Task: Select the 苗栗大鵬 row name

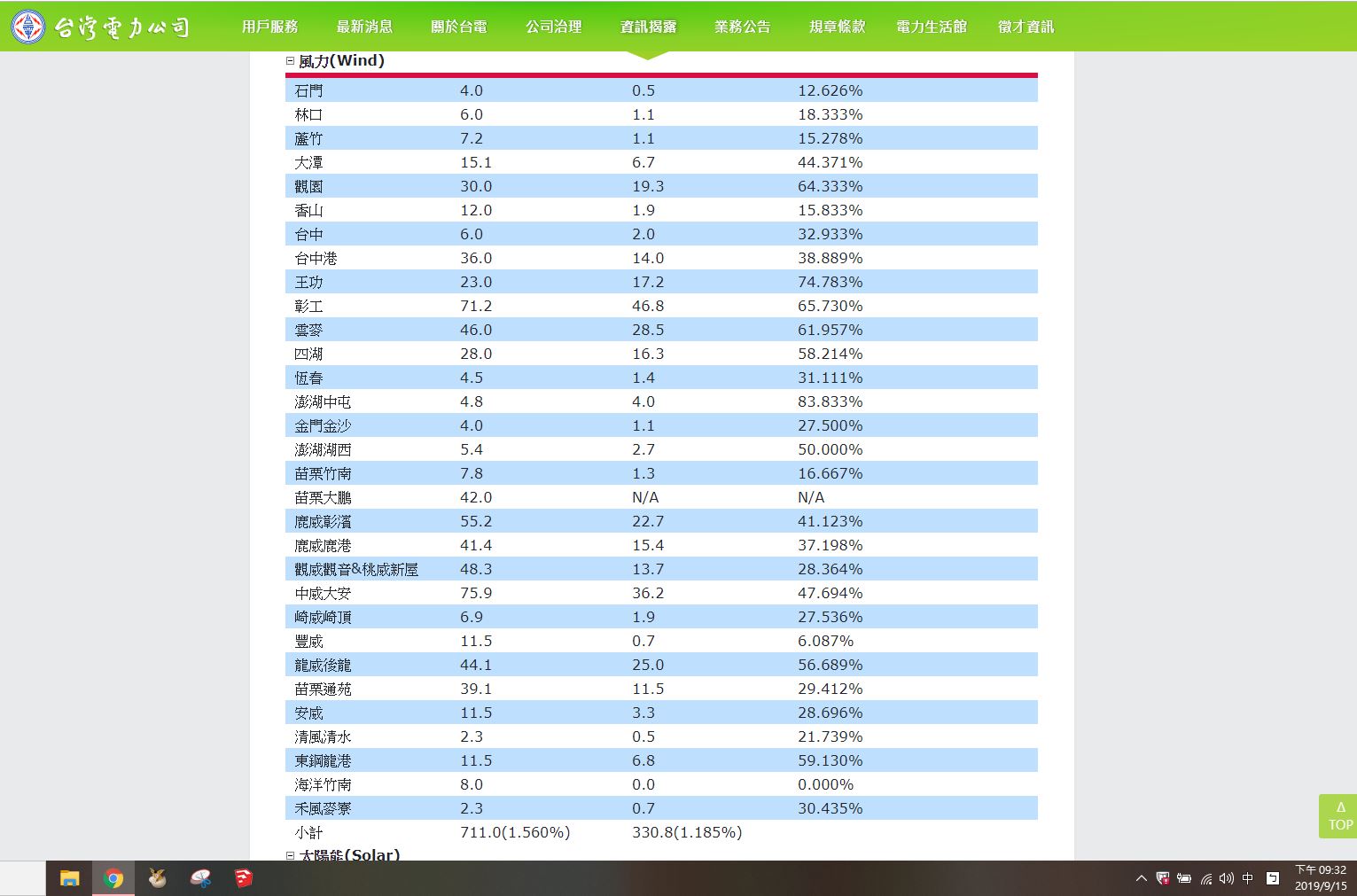Action: pyautogui.click(x=323, y=497)
